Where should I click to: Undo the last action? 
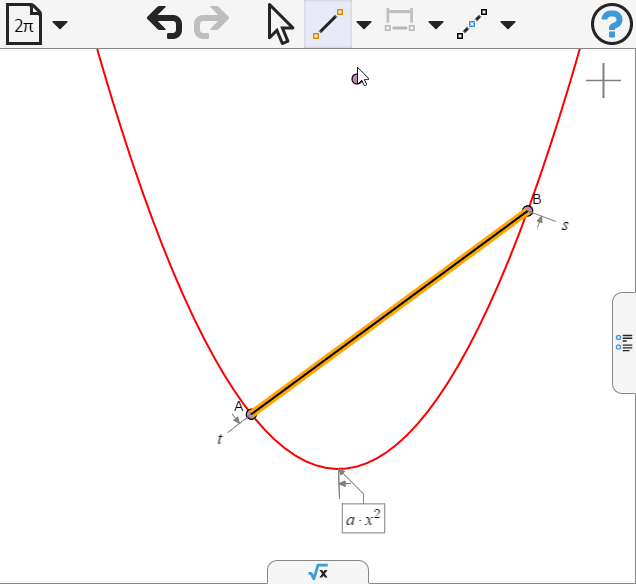click(x=165, y=23)
